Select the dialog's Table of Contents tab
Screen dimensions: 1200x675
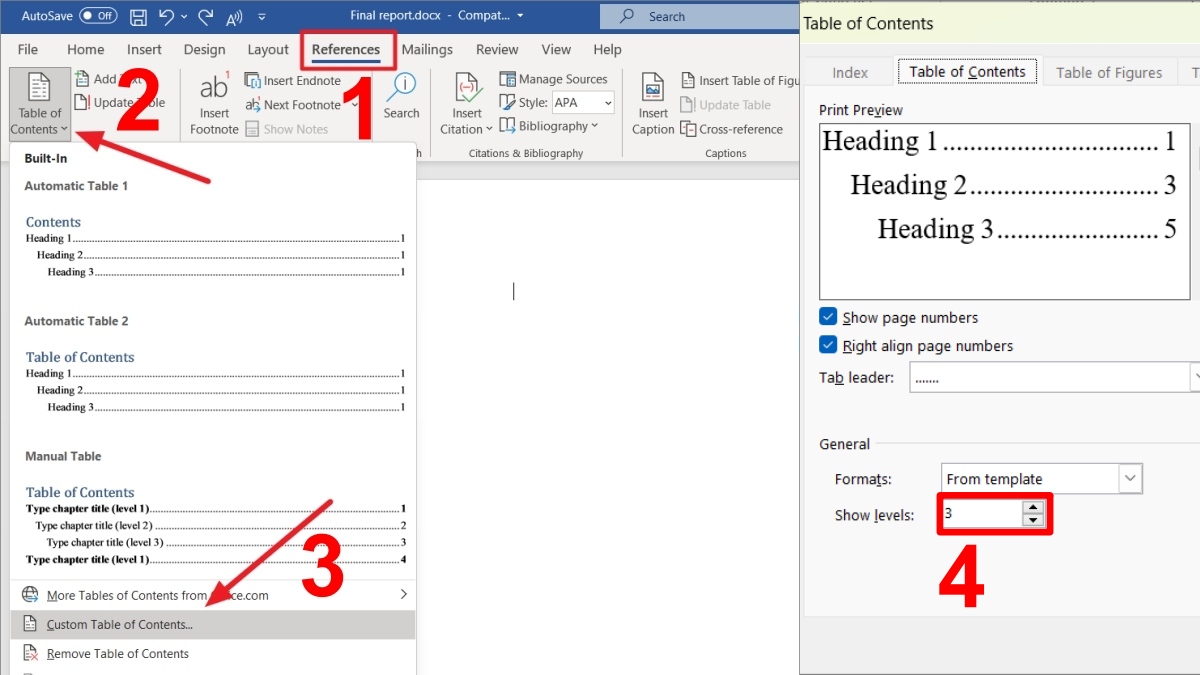[967, 72]
